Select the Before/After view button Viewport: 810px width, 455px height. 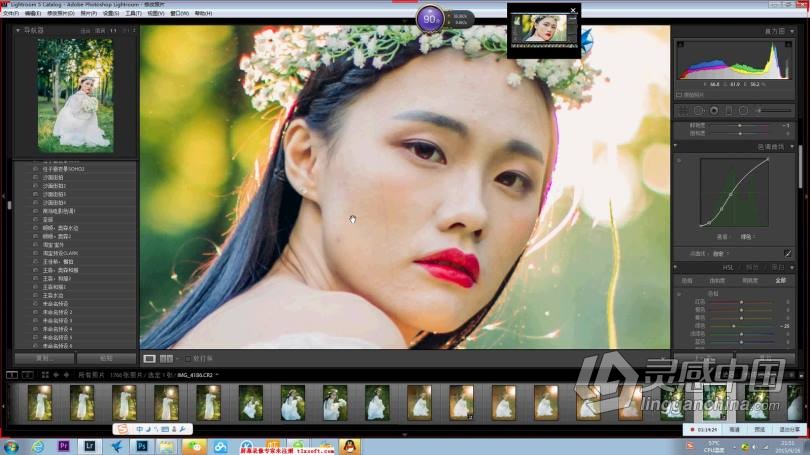pos(166,358)
